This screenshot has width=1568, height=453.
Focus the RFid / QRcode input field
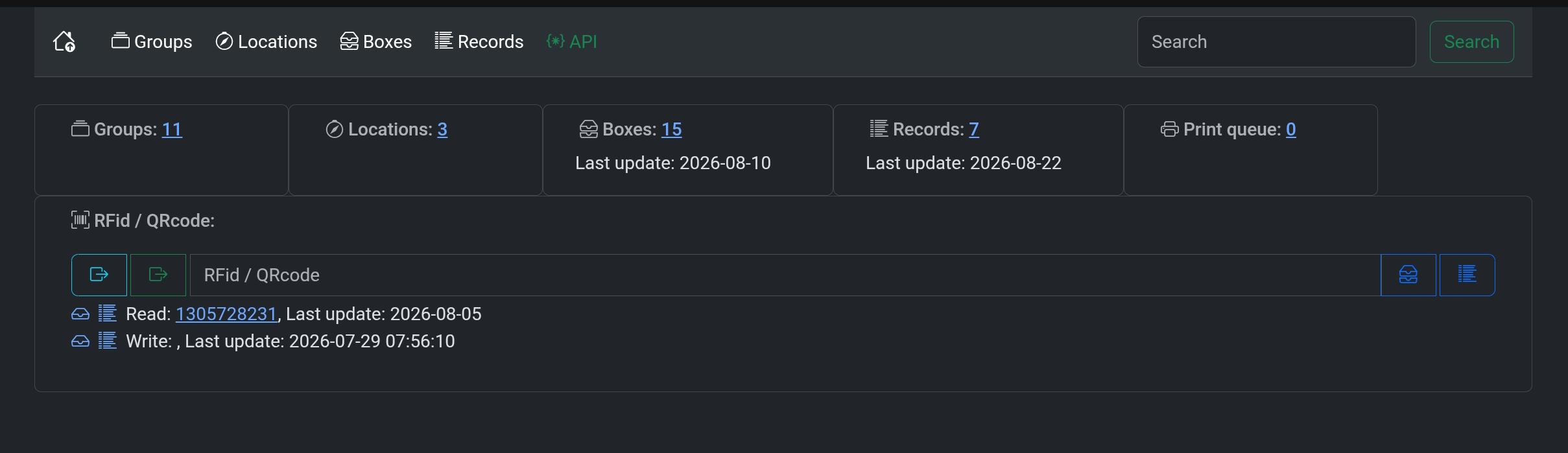point(785,275)
